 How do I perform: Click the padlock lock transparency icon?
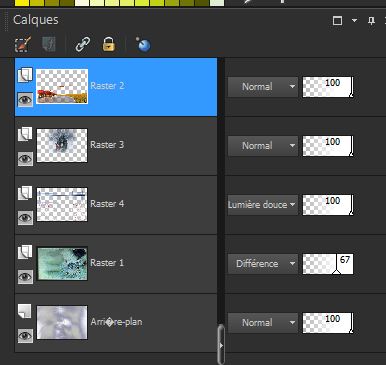(x=109, y=44)
